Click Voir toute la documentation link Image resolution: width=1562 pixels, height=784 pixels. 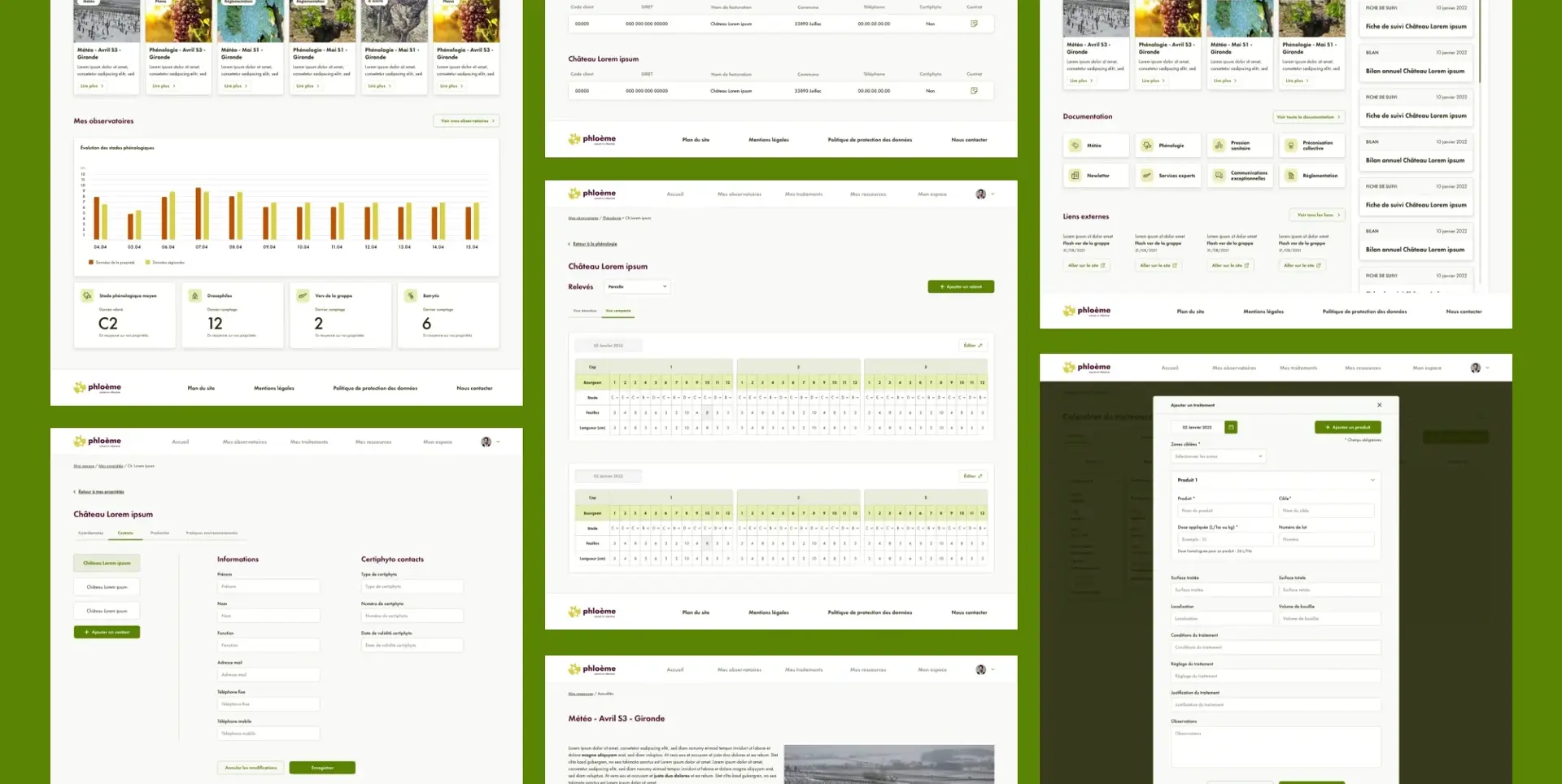pos(1308,117)
